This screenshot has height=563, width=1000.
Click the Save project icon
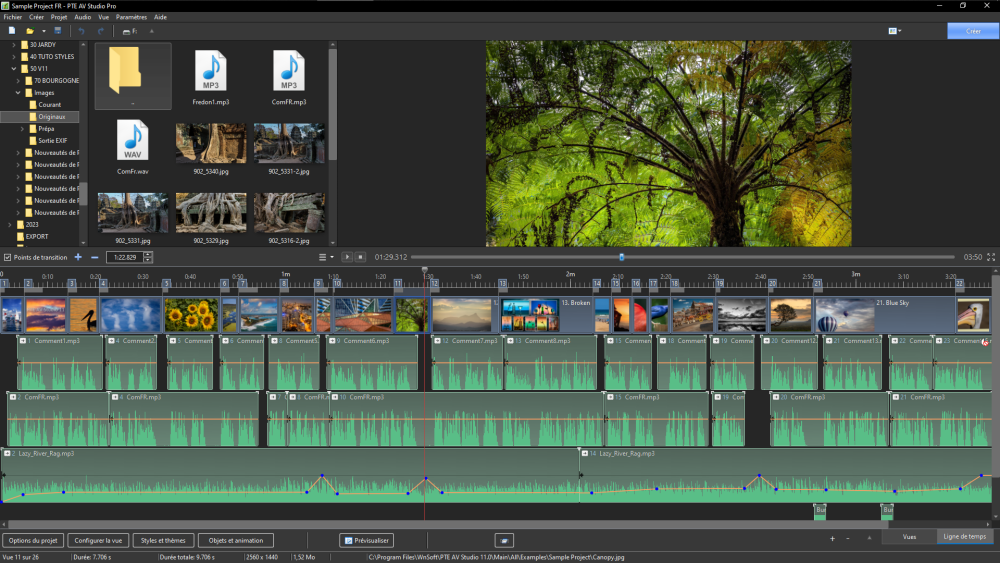click(x=58, y=31)
